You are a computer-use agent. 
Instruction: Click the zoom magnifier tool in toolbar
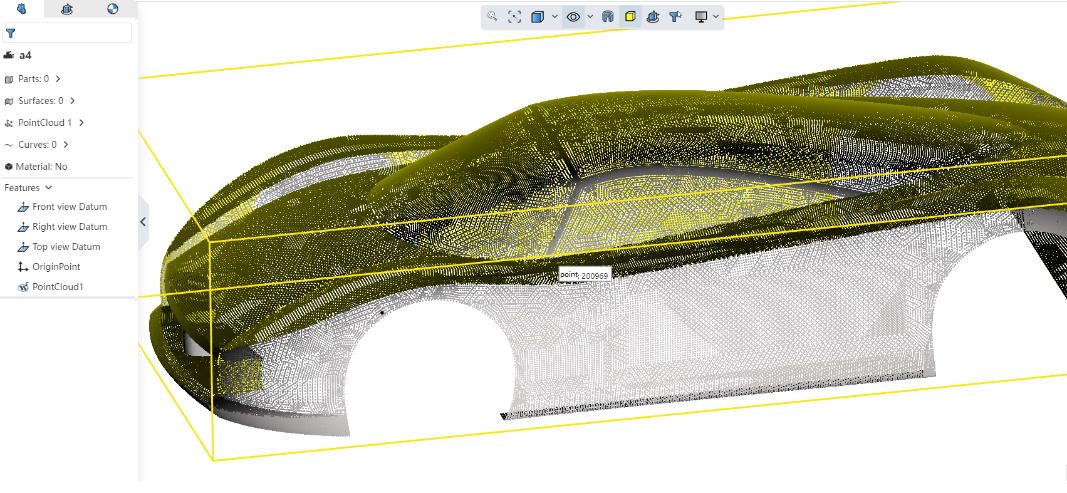coord(493,17)
